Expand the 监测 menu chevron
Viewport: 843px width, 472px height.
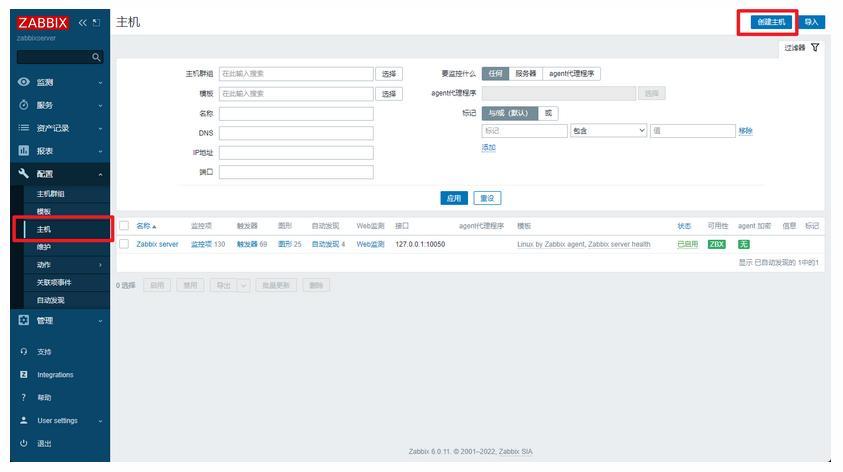[x=101, y=82]
